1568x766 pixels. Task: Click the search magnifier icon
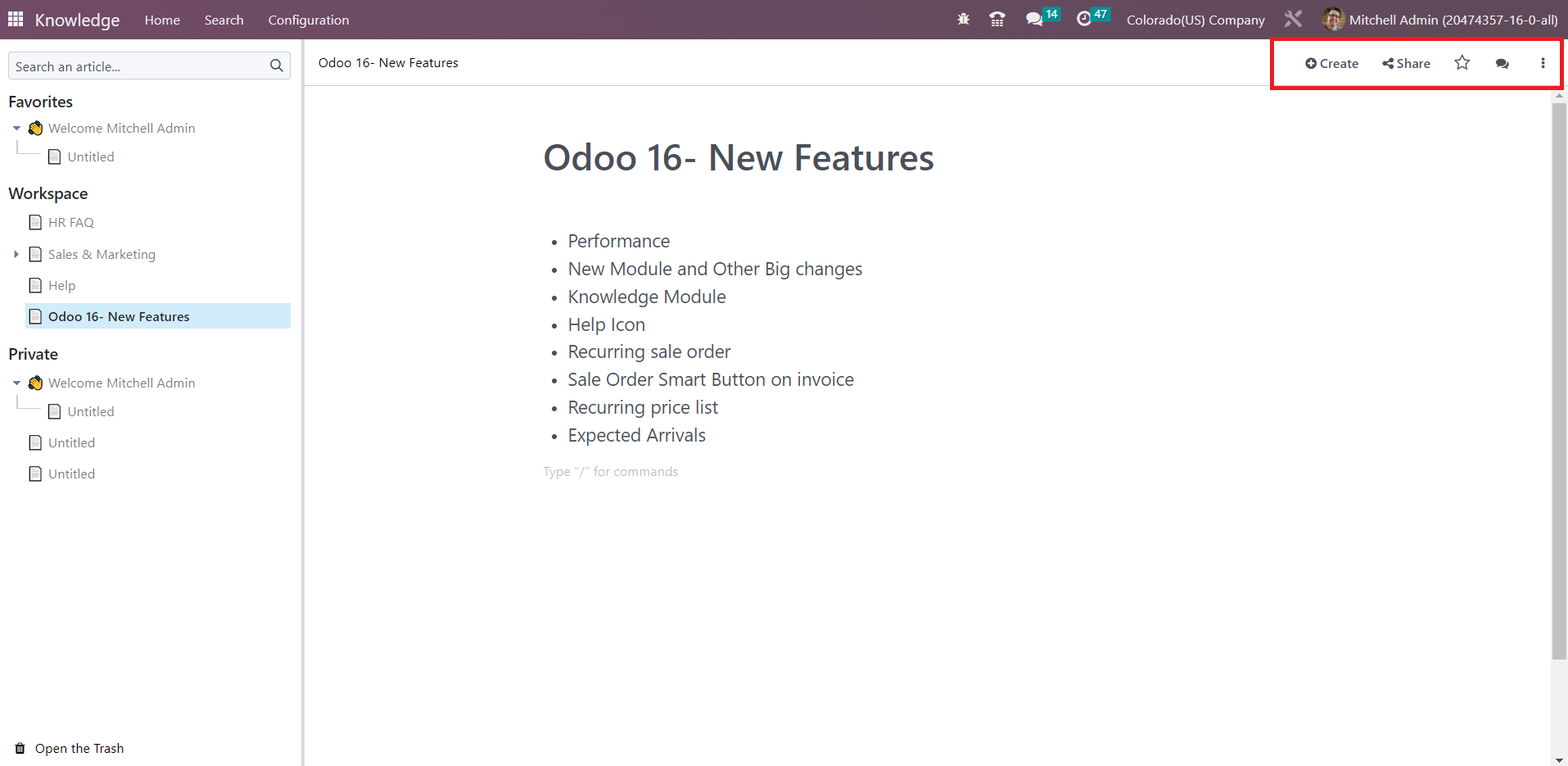click(x=277, y=66)
